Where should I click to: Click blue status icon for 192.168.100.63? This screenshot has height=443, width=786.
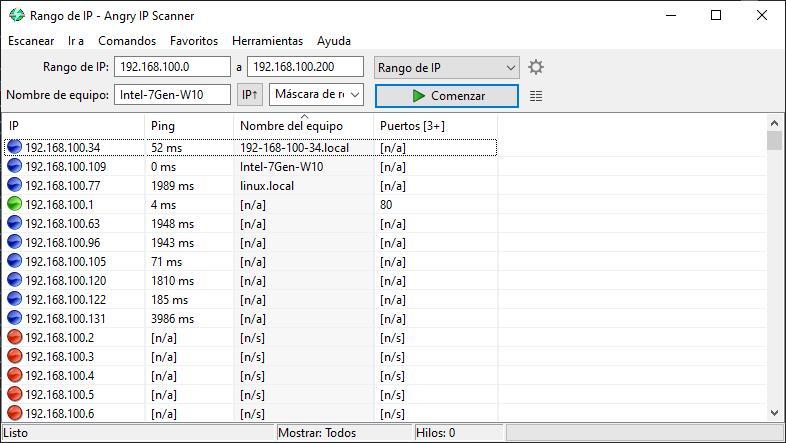tap(15, 223)
